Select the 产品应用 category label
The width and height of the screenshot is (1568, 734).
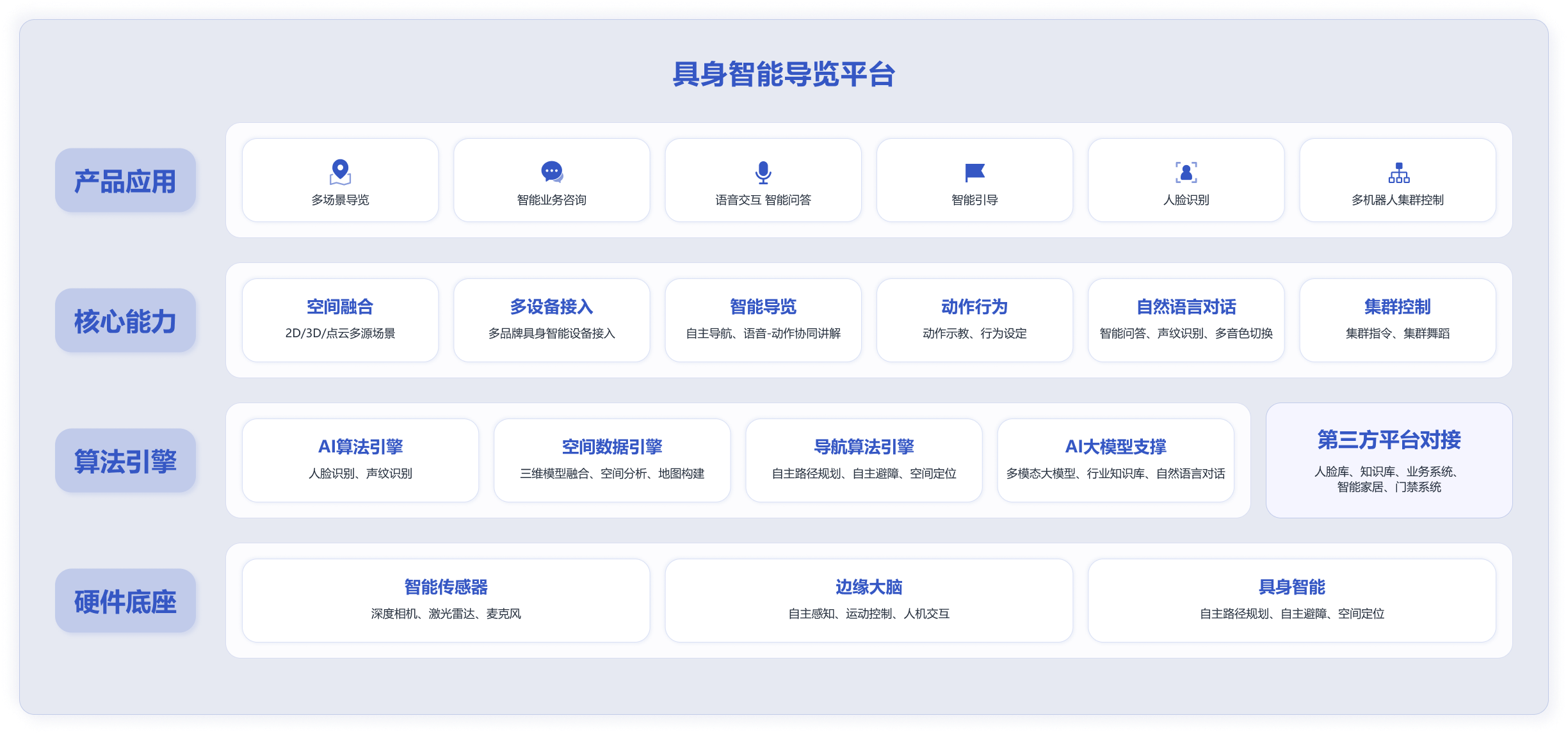click(125, 180)
